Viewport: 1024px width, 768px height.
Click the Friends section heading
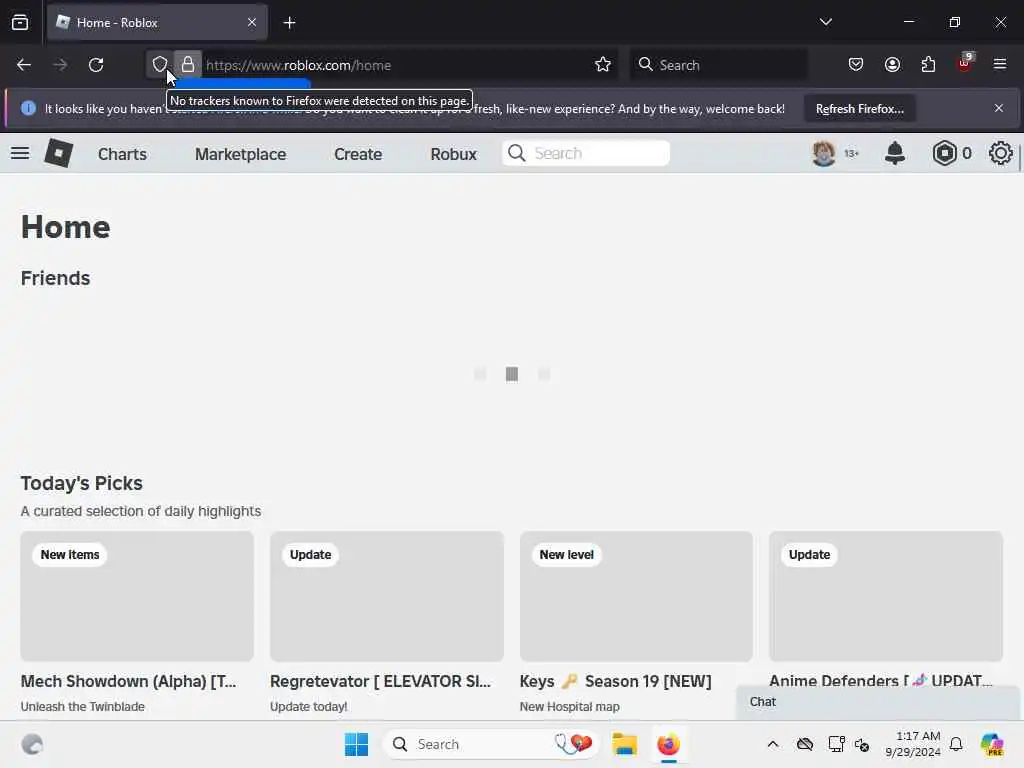[x=56, y=278]
